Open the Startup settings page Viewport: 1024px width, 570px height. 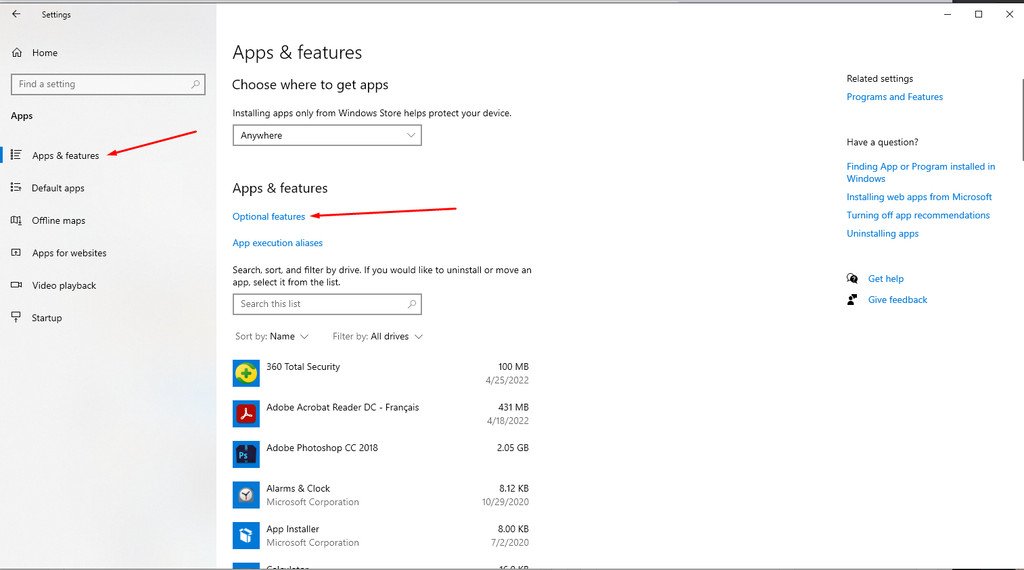coord(46,318)
